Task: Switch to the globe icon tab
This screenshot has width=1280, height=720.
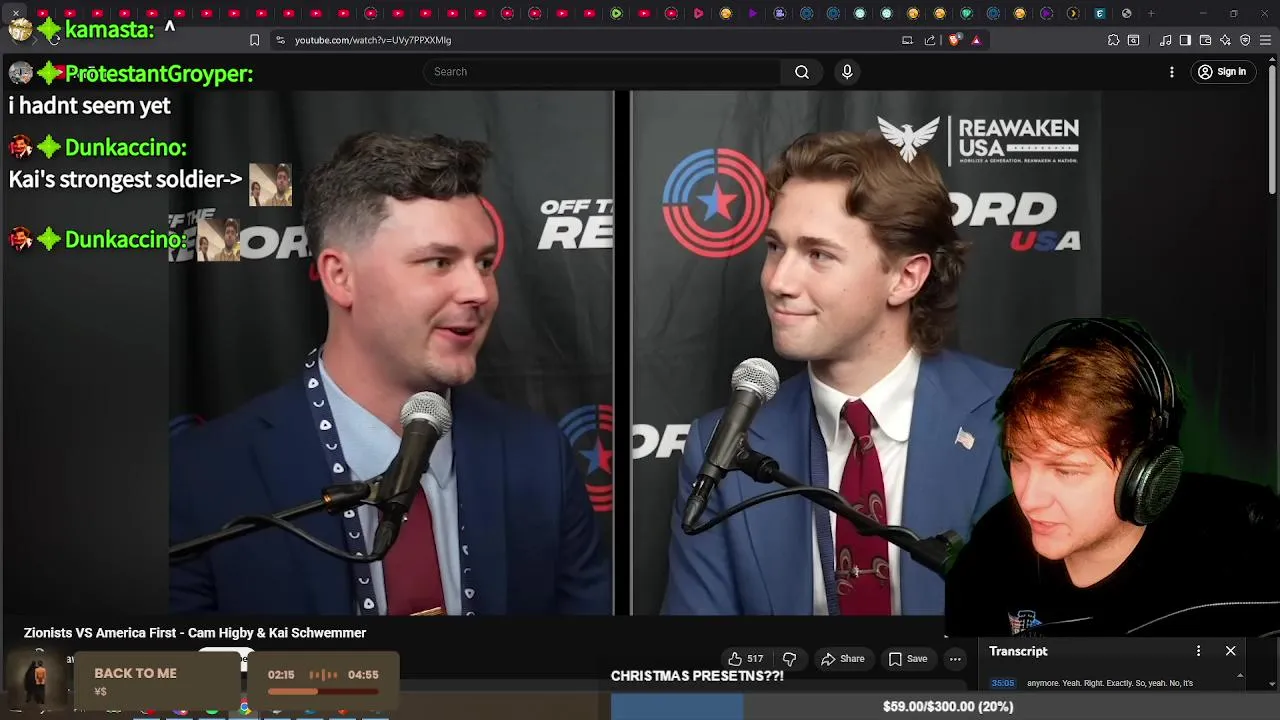Action: pos(1126,13)
